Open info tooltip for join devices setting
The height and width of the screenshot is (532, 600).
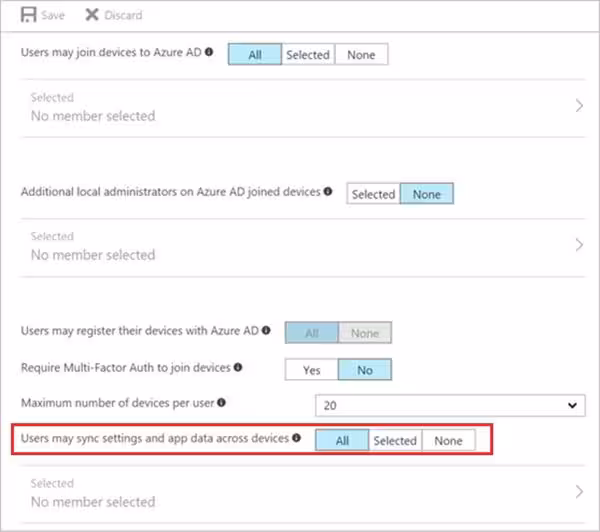209,52
